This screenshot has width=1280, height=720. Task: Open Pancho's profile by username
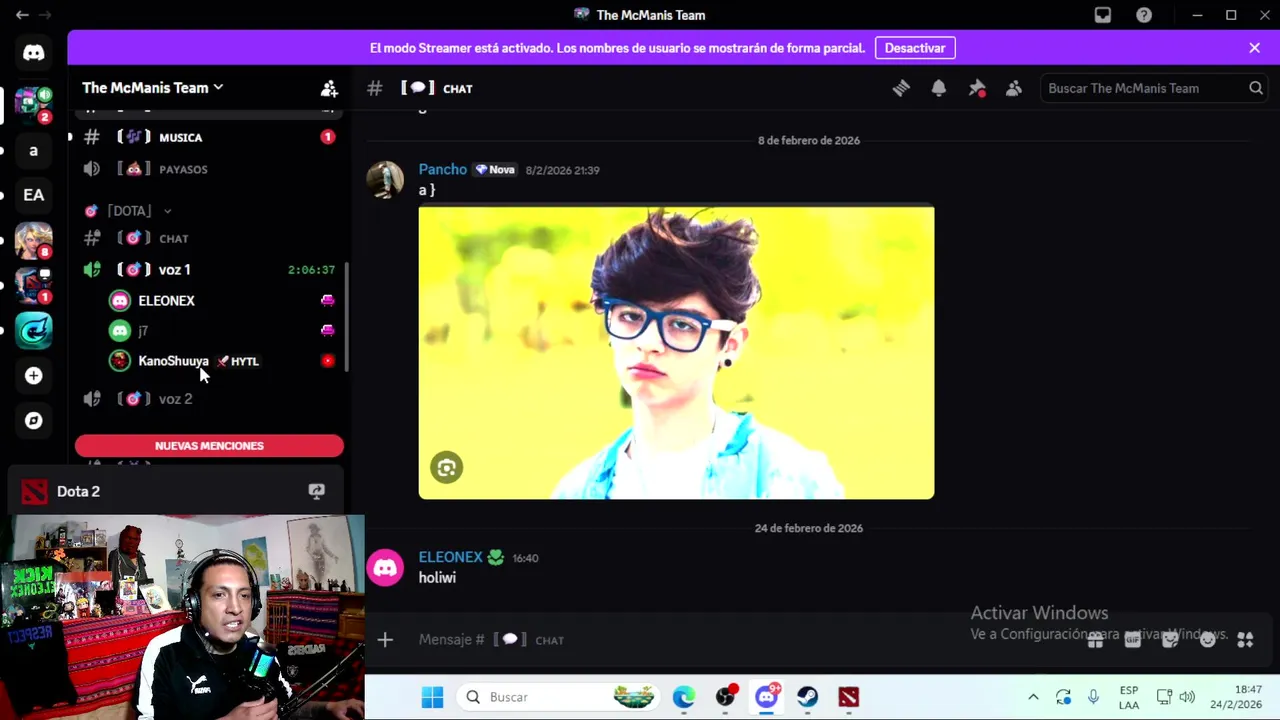(442, 170)
